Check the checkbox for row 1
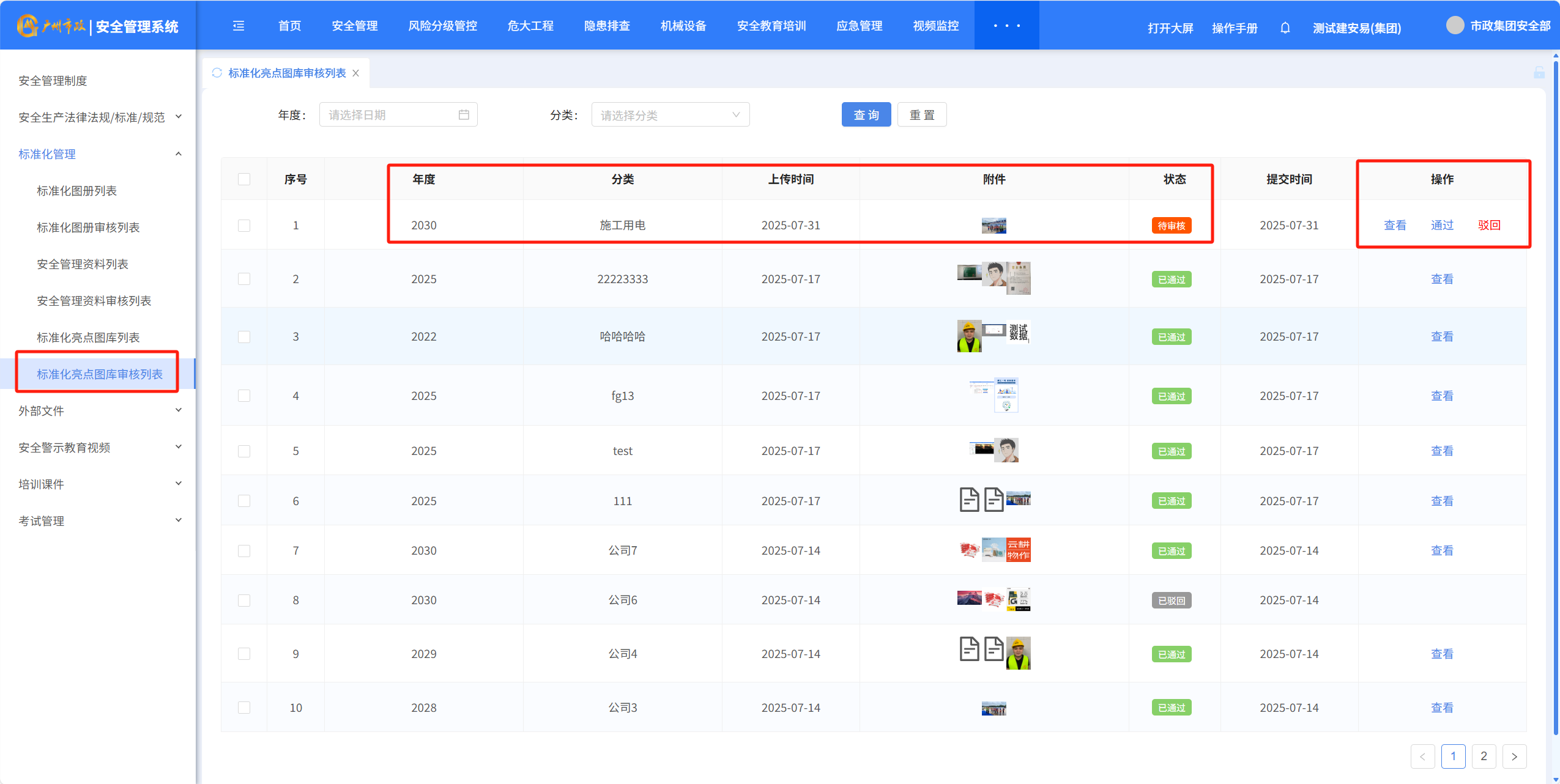 point(244,225)
